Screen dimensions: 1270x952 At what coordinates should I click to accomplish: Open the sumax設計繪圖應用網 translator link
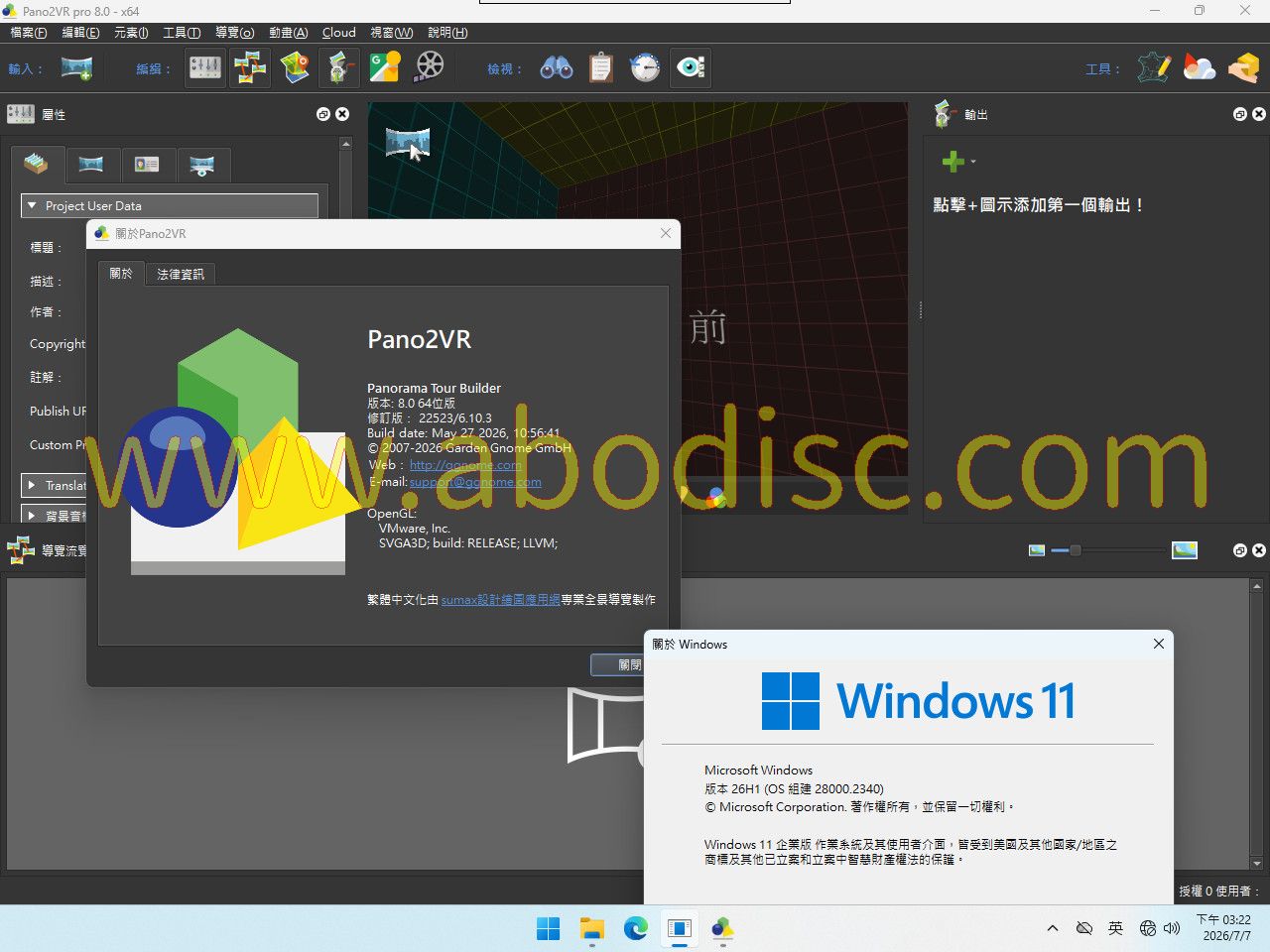pos(501,600)
